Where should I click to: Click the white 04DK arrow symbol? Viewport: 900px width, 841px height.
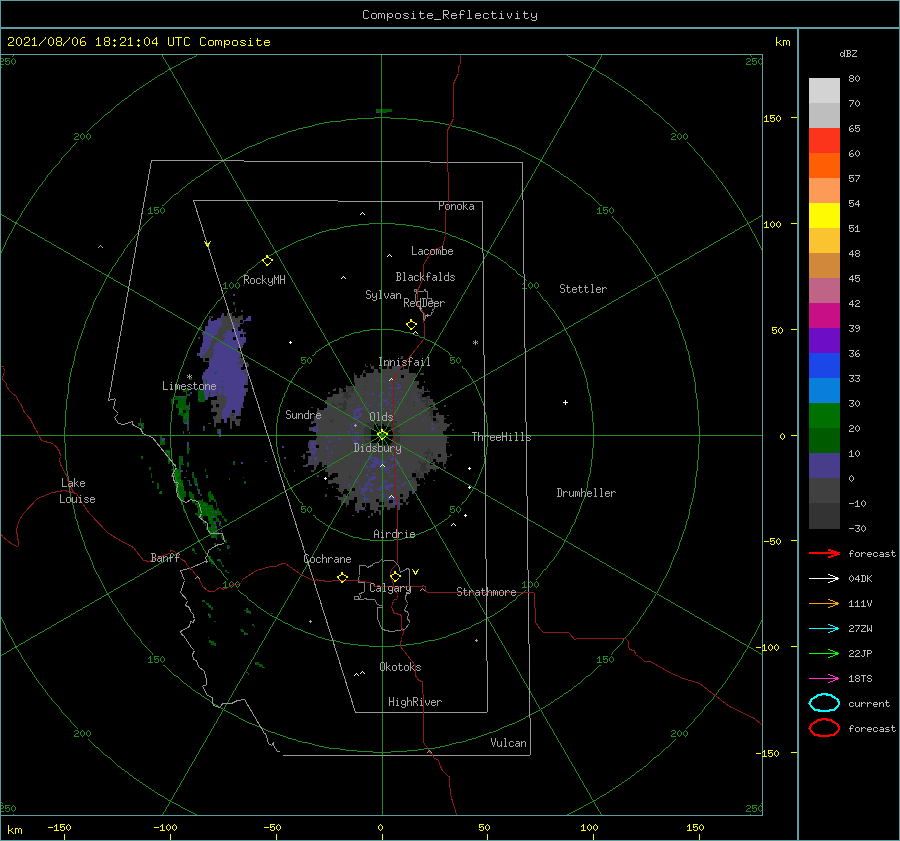click(x=824, y=578)
